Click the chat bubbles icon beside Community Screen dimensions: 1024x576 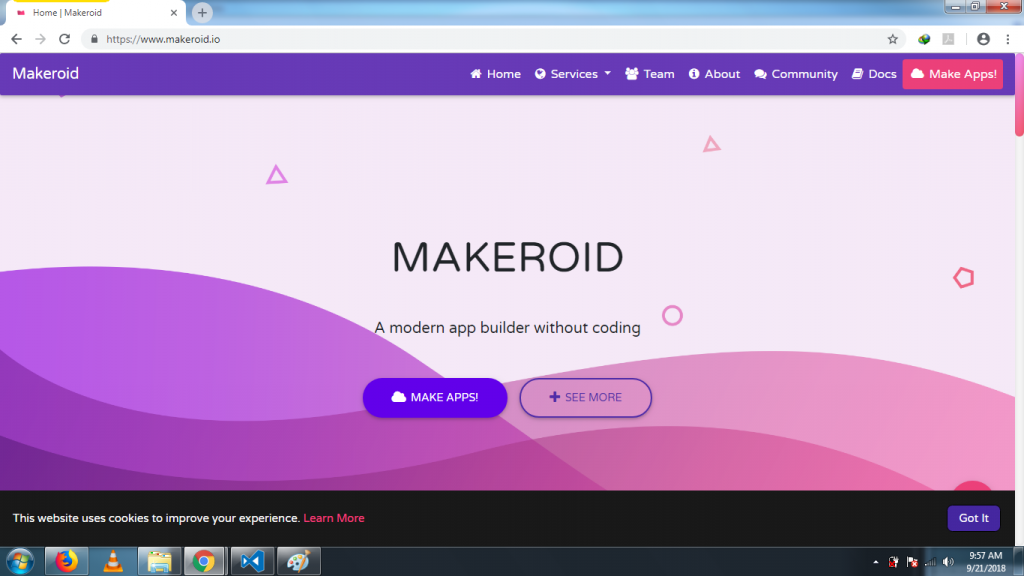[x=760, y=74]
